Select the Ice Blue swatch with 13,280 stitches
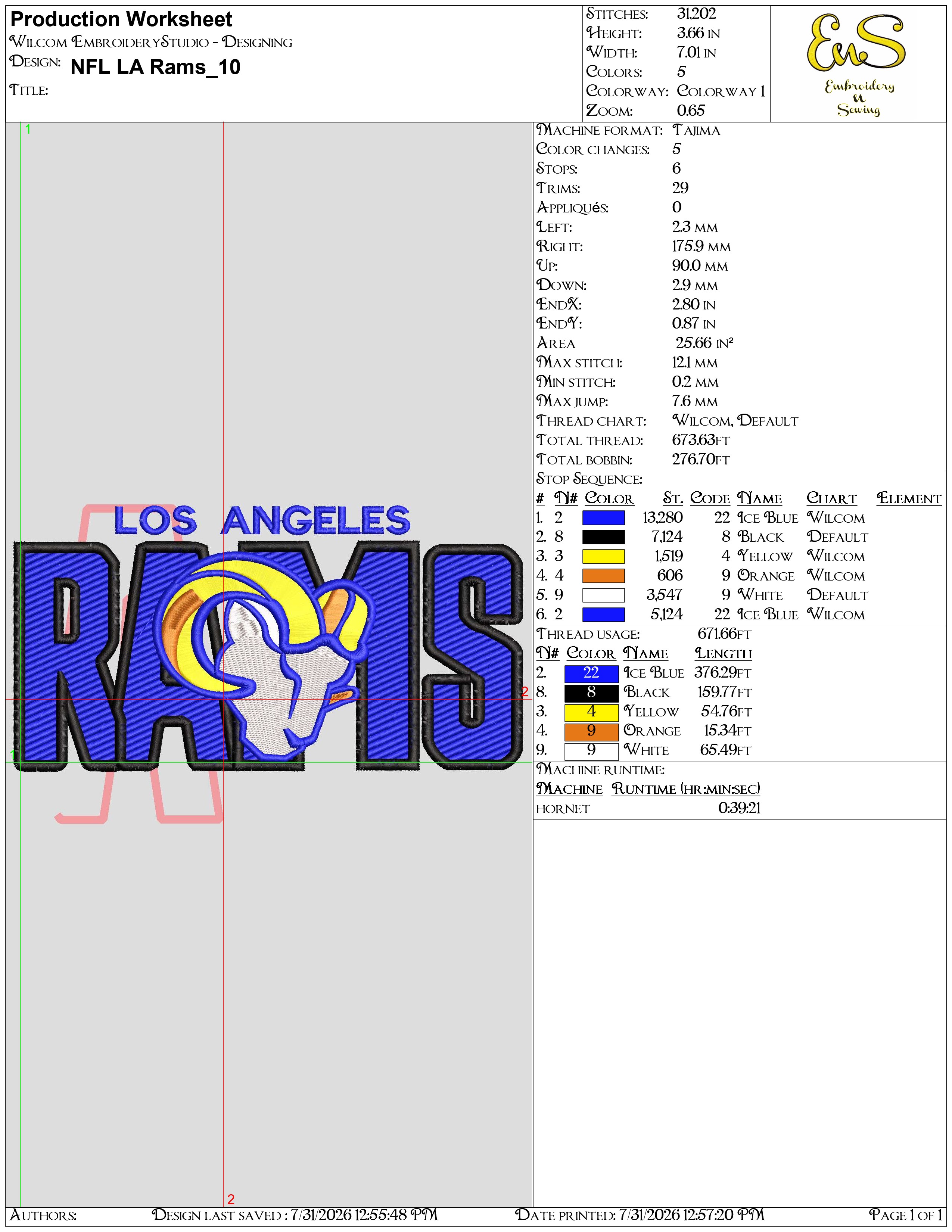This screenshot has width=952, height=1232. pyautogui.click(x=603, y=517)
